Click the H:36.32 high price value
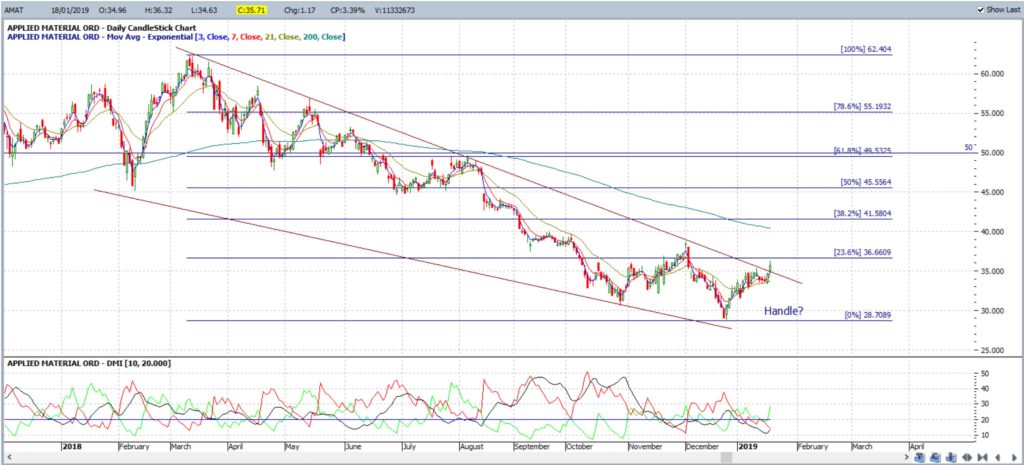The image size is (1024, 465). click(x=157, y=10)
